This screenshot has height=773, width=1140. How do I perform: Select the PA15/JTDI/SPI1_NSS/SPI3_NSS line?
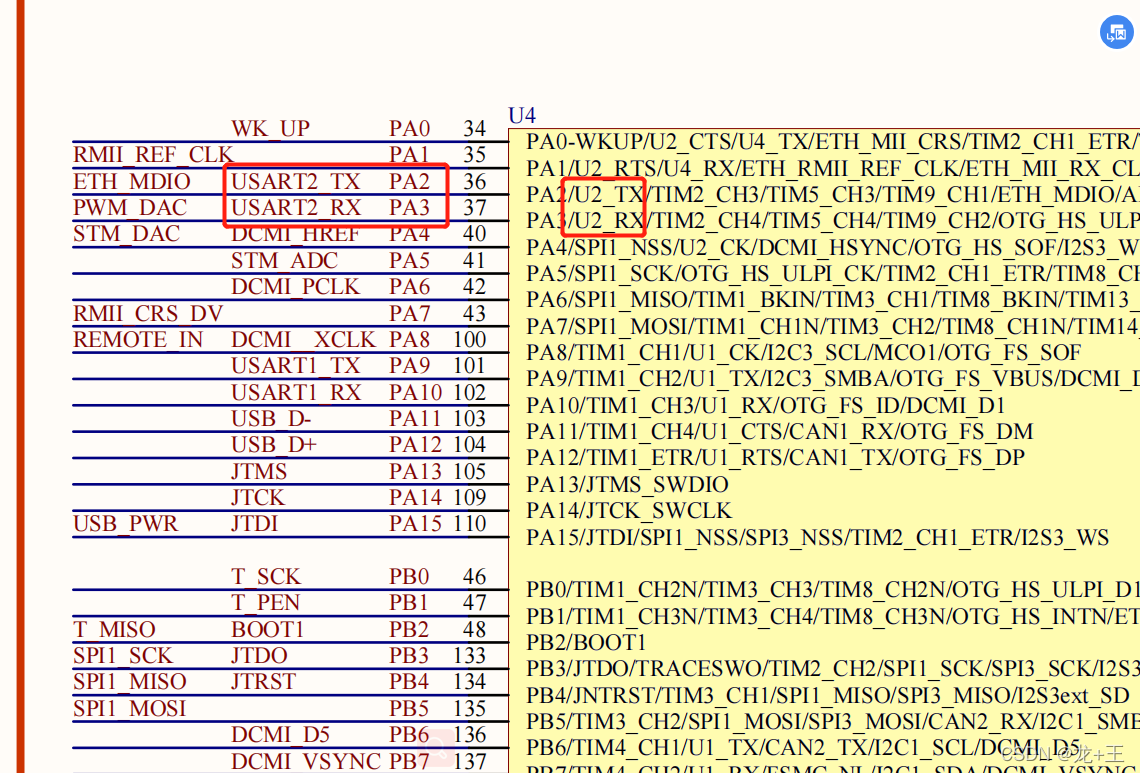[818, 538]
